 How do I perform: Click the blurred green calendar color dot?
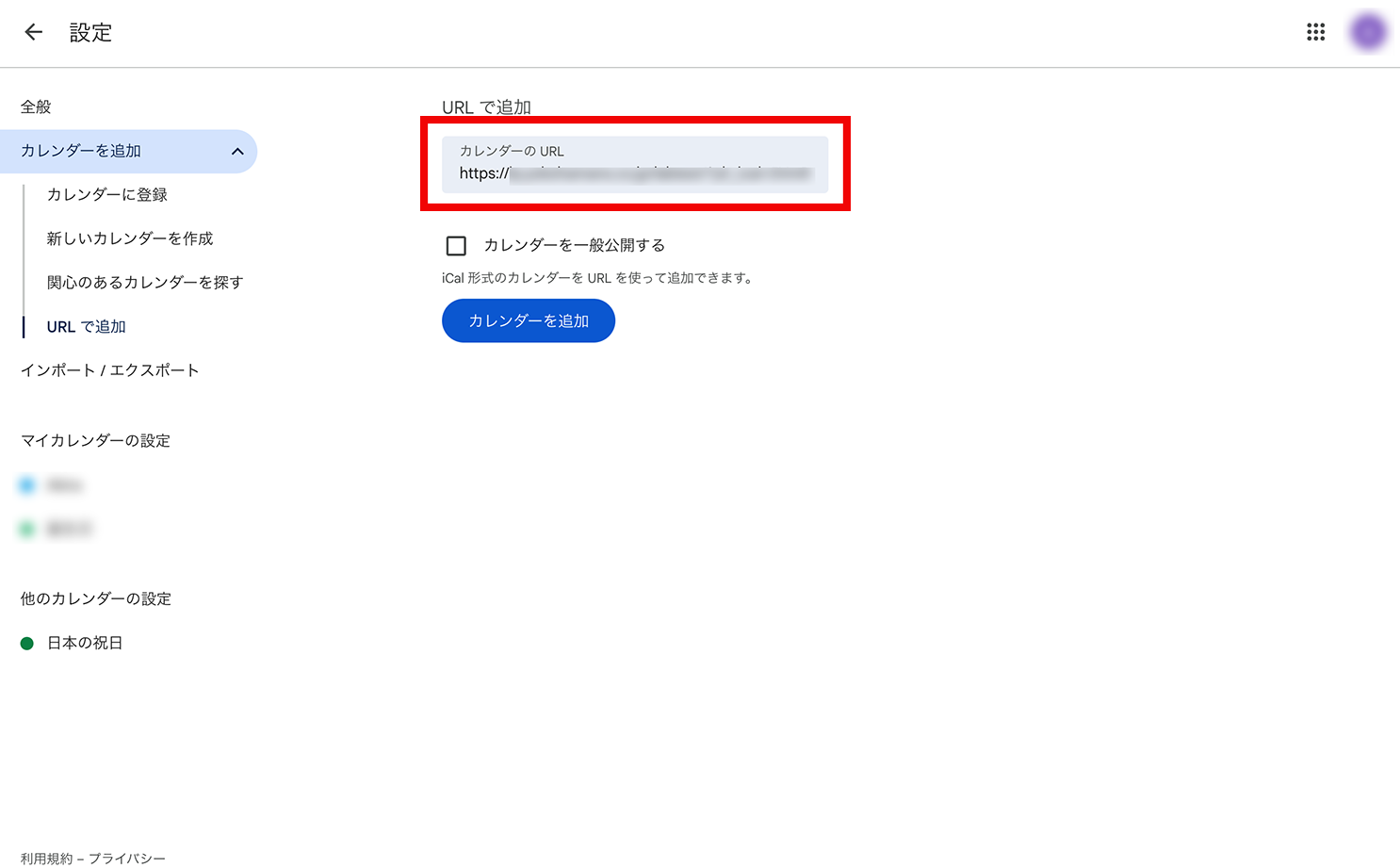(27, 529)
